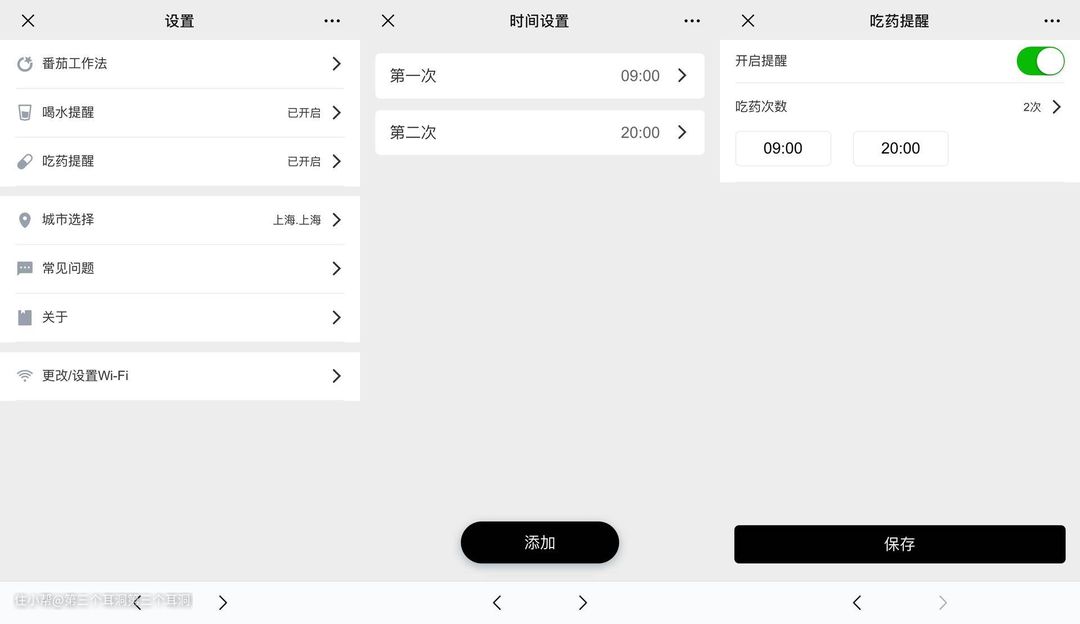1080x624 pixels.
Task: Open the 第二次 time row chevron
Action: (x=682, y=132)
